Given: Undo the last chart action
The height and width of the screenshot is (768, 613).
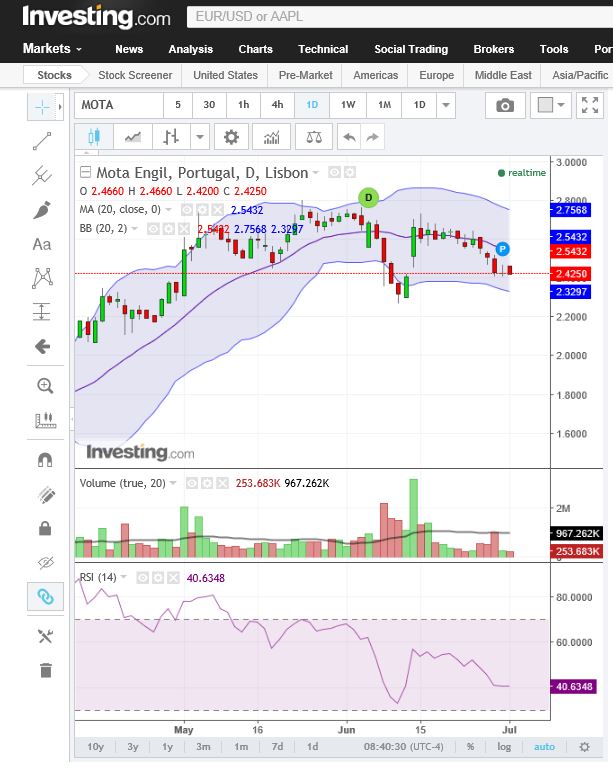Looking at the screenshot, I should (349, 137).
